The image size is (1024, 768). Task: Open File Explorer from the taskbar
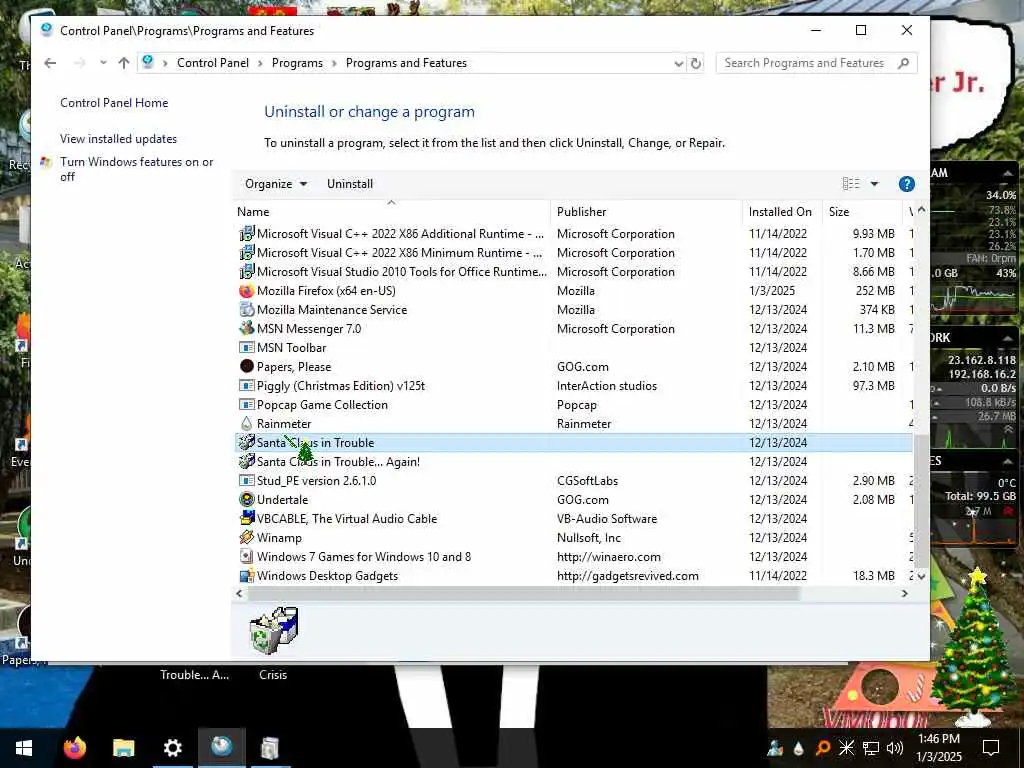(123, 748)
